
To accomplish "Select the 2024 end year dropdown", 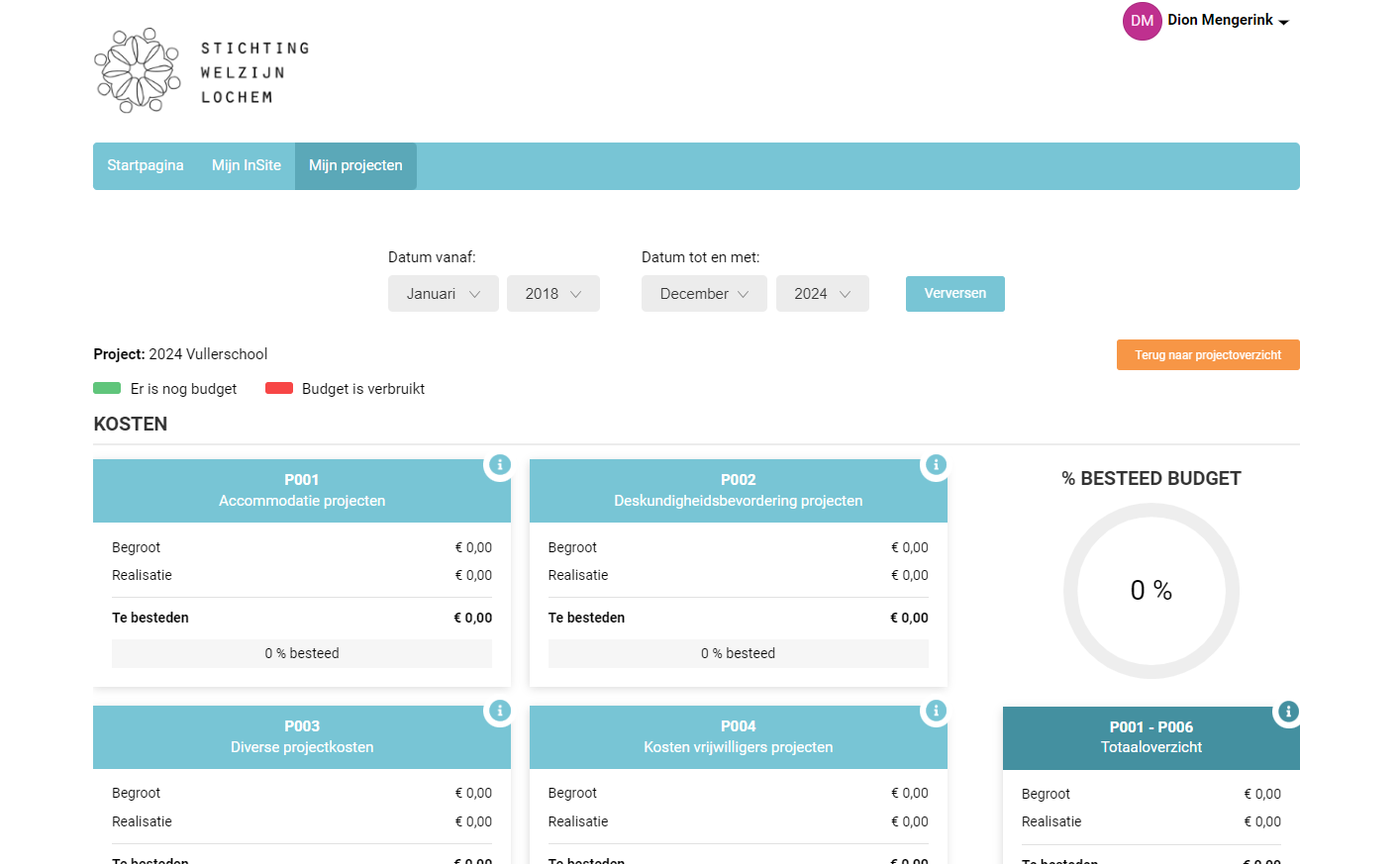I will click(x=822, y=294).
